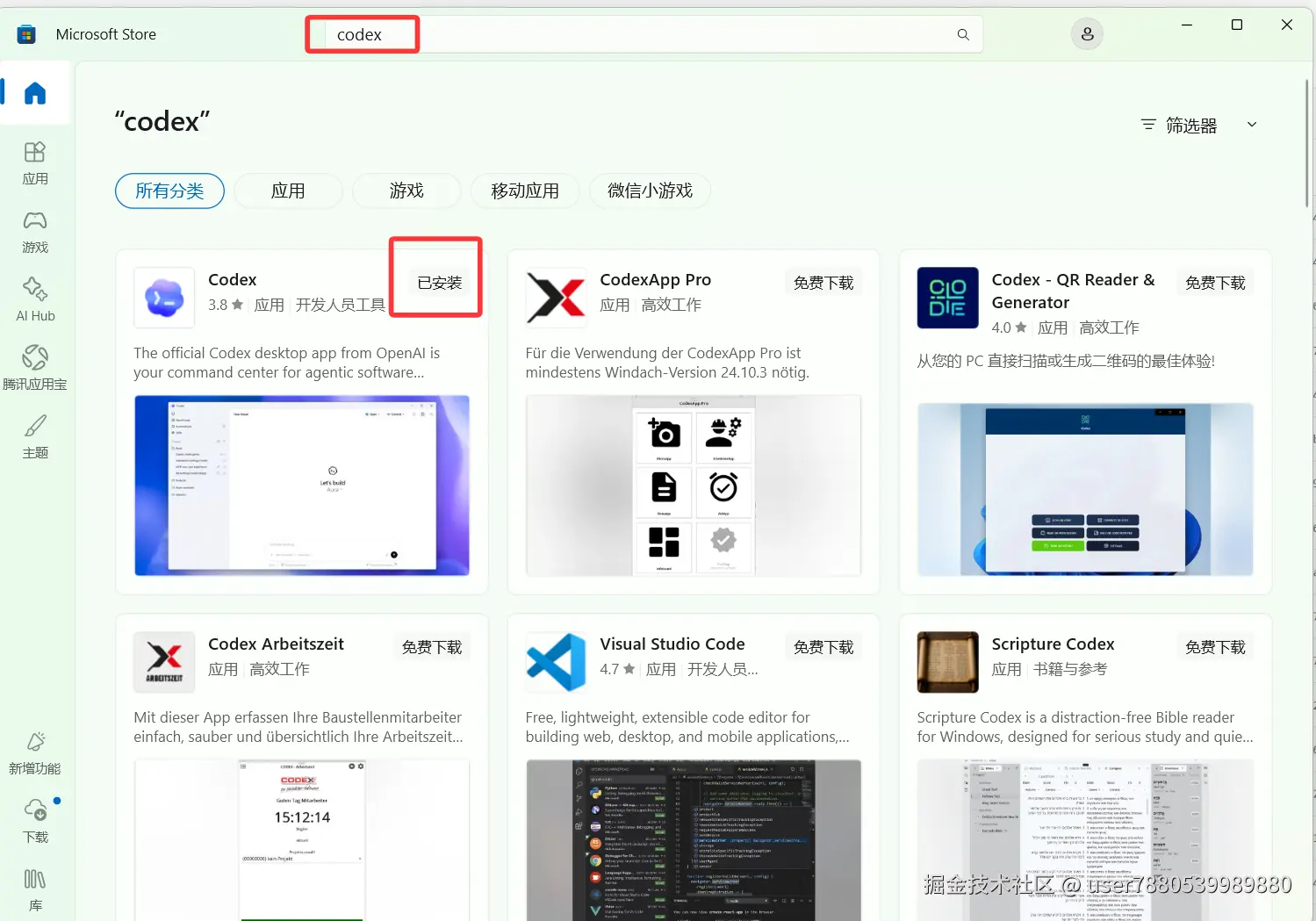Click 免费下载 for CodexApp Pro

point(823,283)
